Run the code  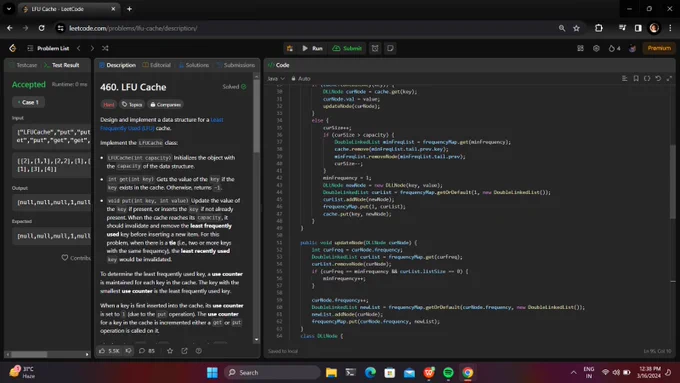coord(313,48)
